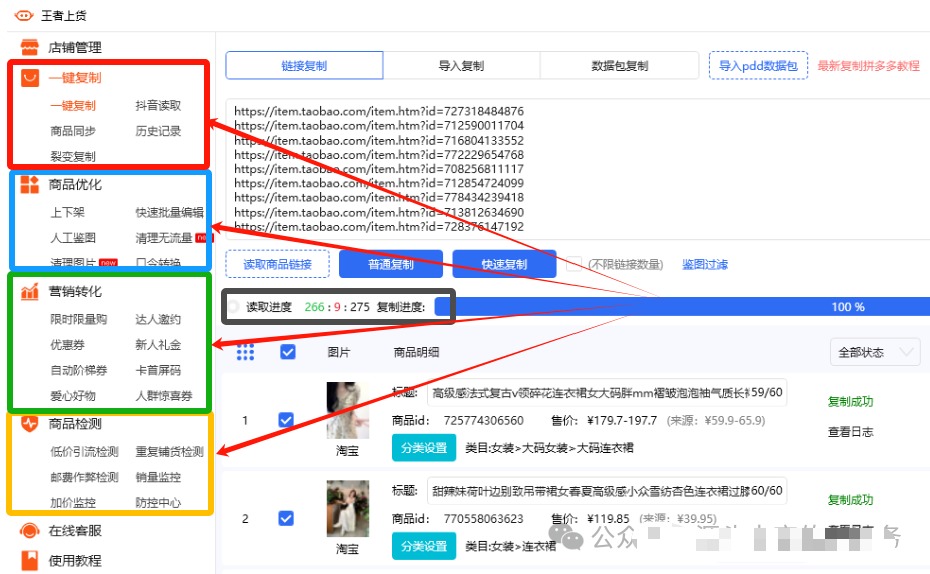Screen dimensions: 930x574
Task: Switch to the 导入复制 tab
Action: point(461,66)
